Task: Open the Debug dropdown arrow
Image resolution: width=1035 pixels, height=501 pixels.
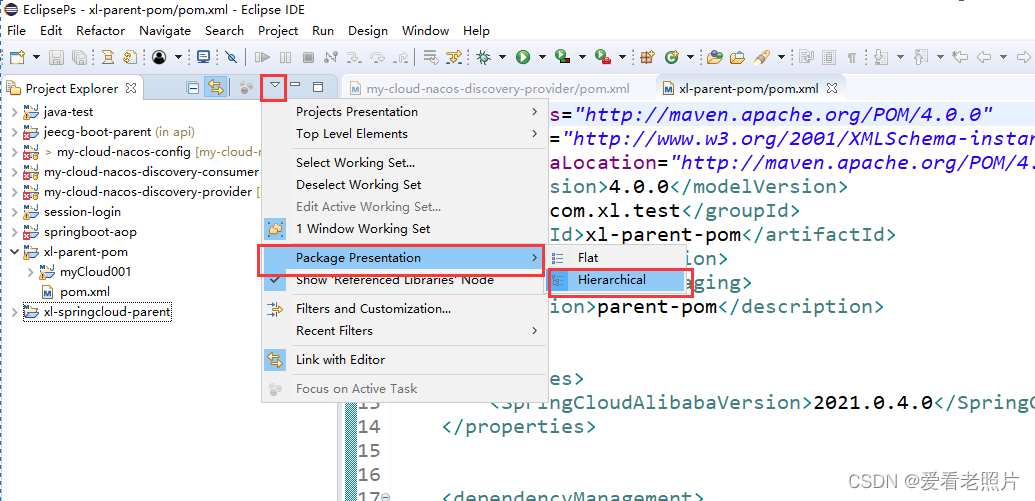Action: click(503, 57)
